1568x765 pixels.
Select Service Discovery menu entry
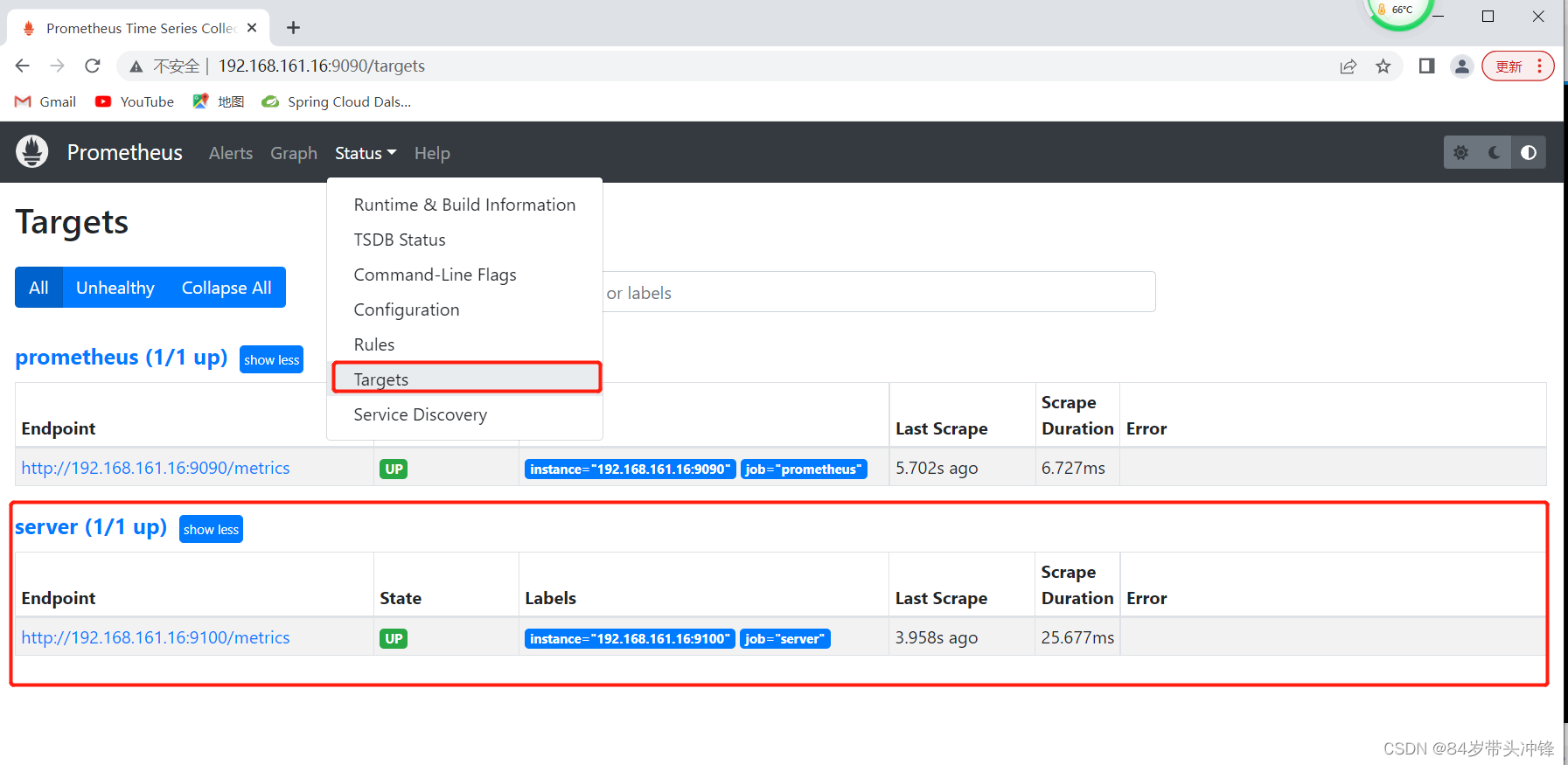pyautogui.click(x=464, y=414)
